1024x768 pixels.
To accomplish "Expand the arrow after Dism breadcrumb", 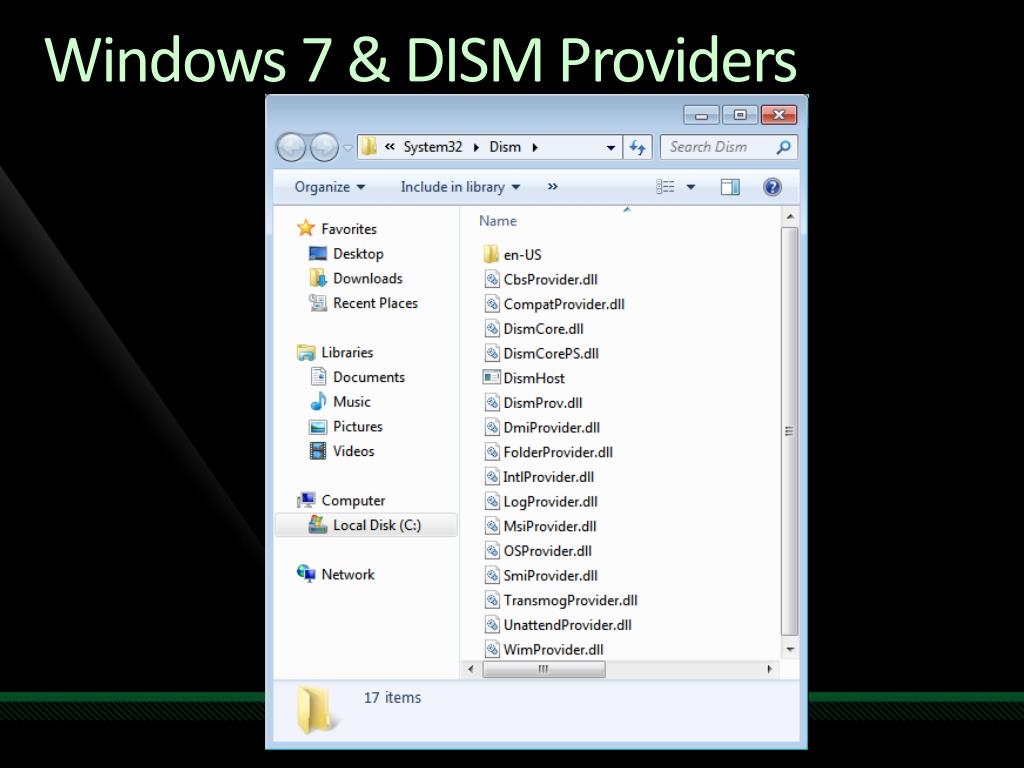I will pyautogui.click(x=535, y=148).
